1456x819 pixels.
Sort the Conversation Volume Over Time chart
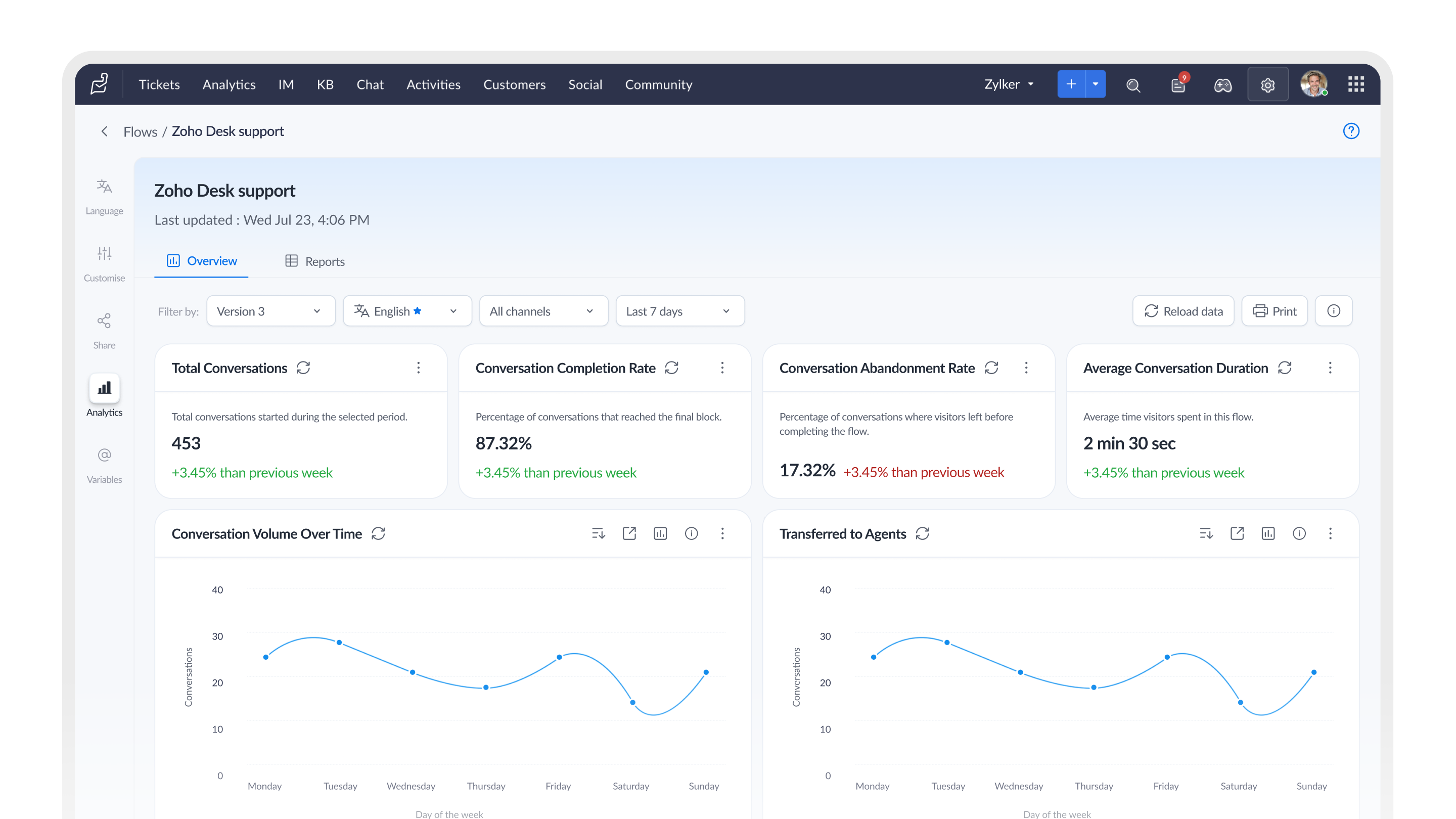click(x=599, y=533)
